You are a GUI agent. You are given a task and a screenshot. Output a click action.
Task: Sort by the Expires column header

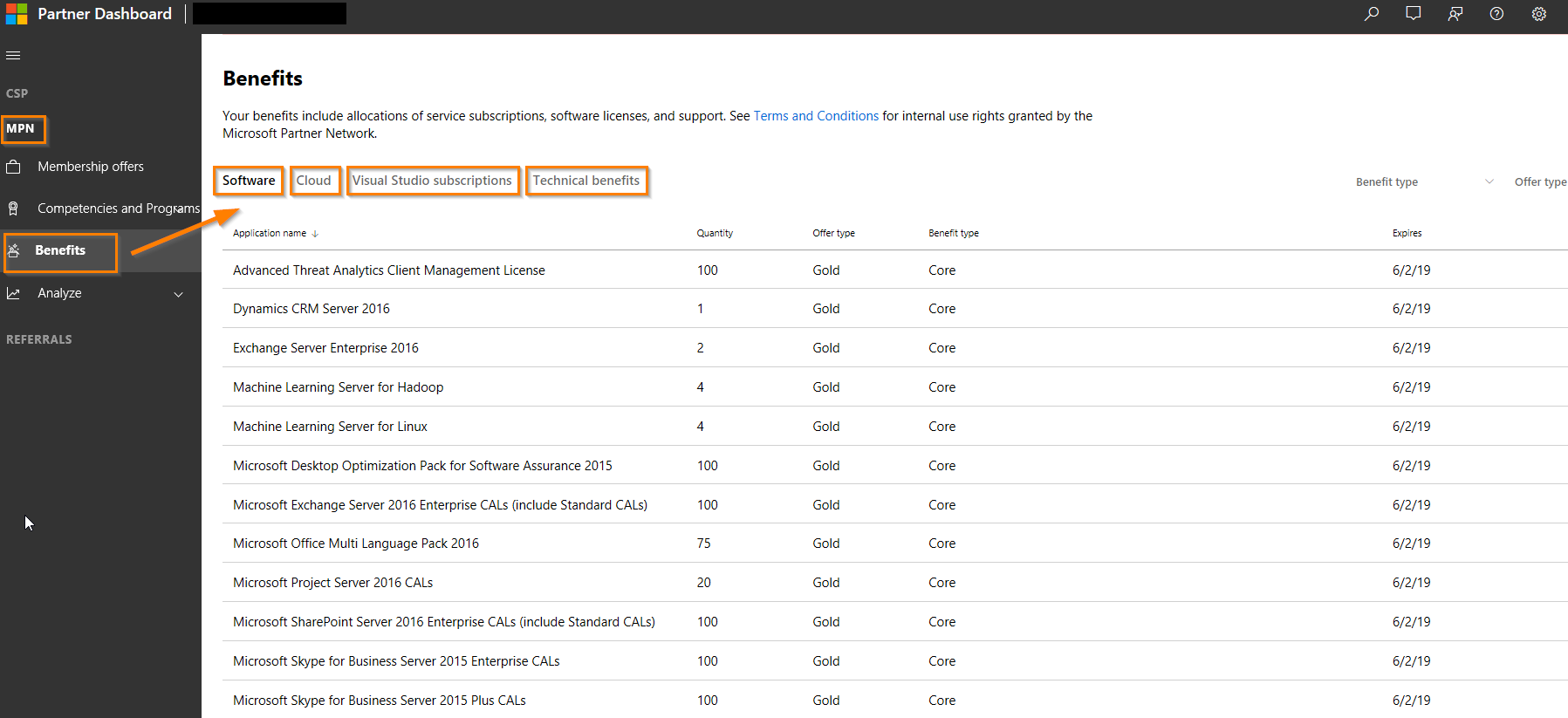pyautogui.click(x=1407, y=233)
